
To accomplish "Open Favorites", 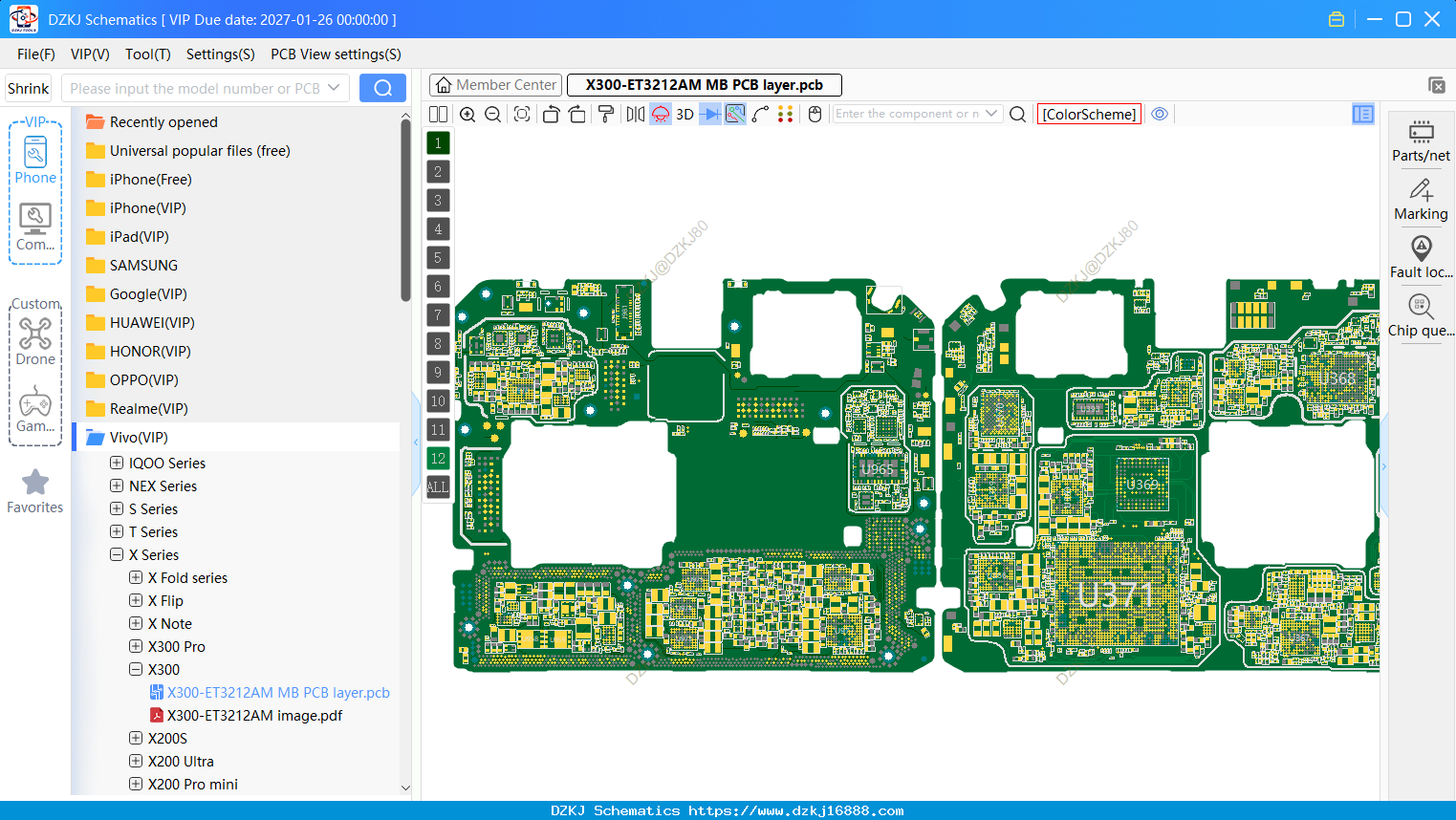I will pos(35,491).
